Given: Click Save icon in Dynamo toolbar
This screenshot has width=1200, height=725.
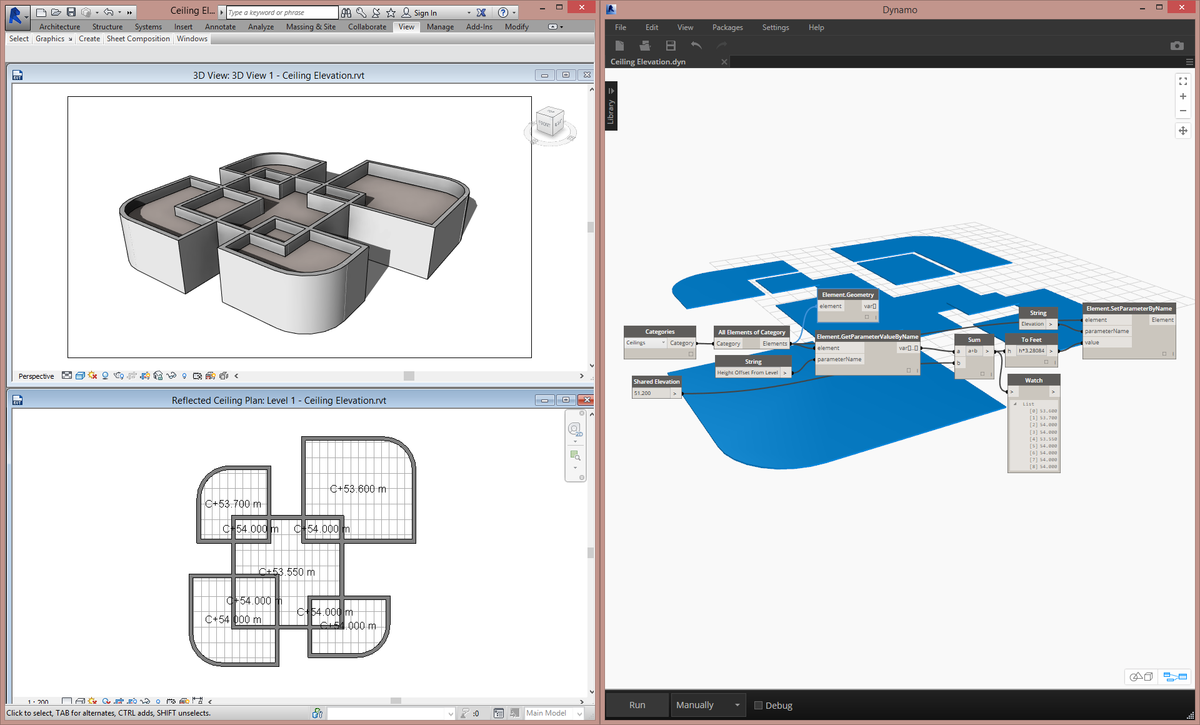Looking at the screenshot, I should 670,46.
